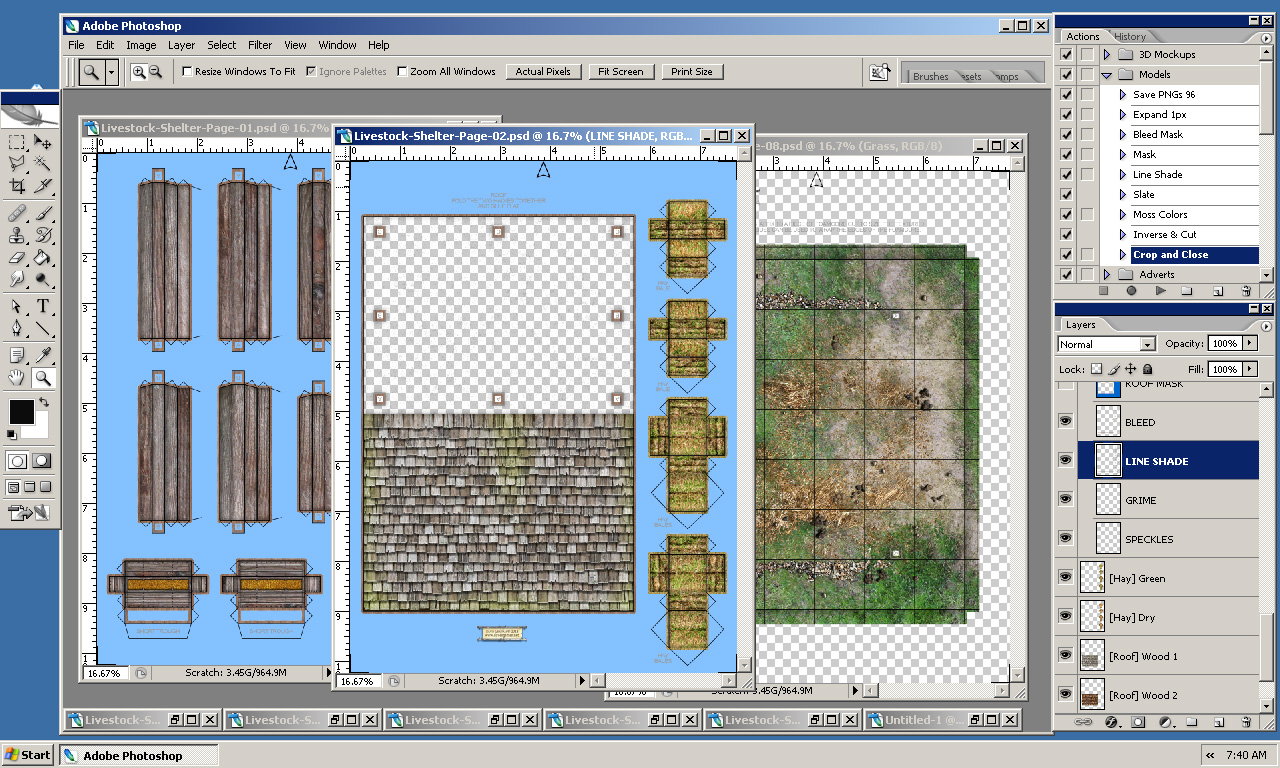Switch to Quick Mask mode

(42, 461)
